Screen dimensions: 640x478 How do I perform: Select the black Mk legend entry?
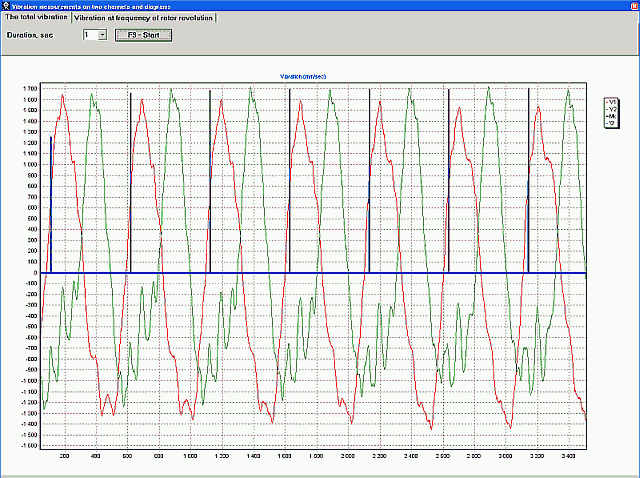coord(611,116)
